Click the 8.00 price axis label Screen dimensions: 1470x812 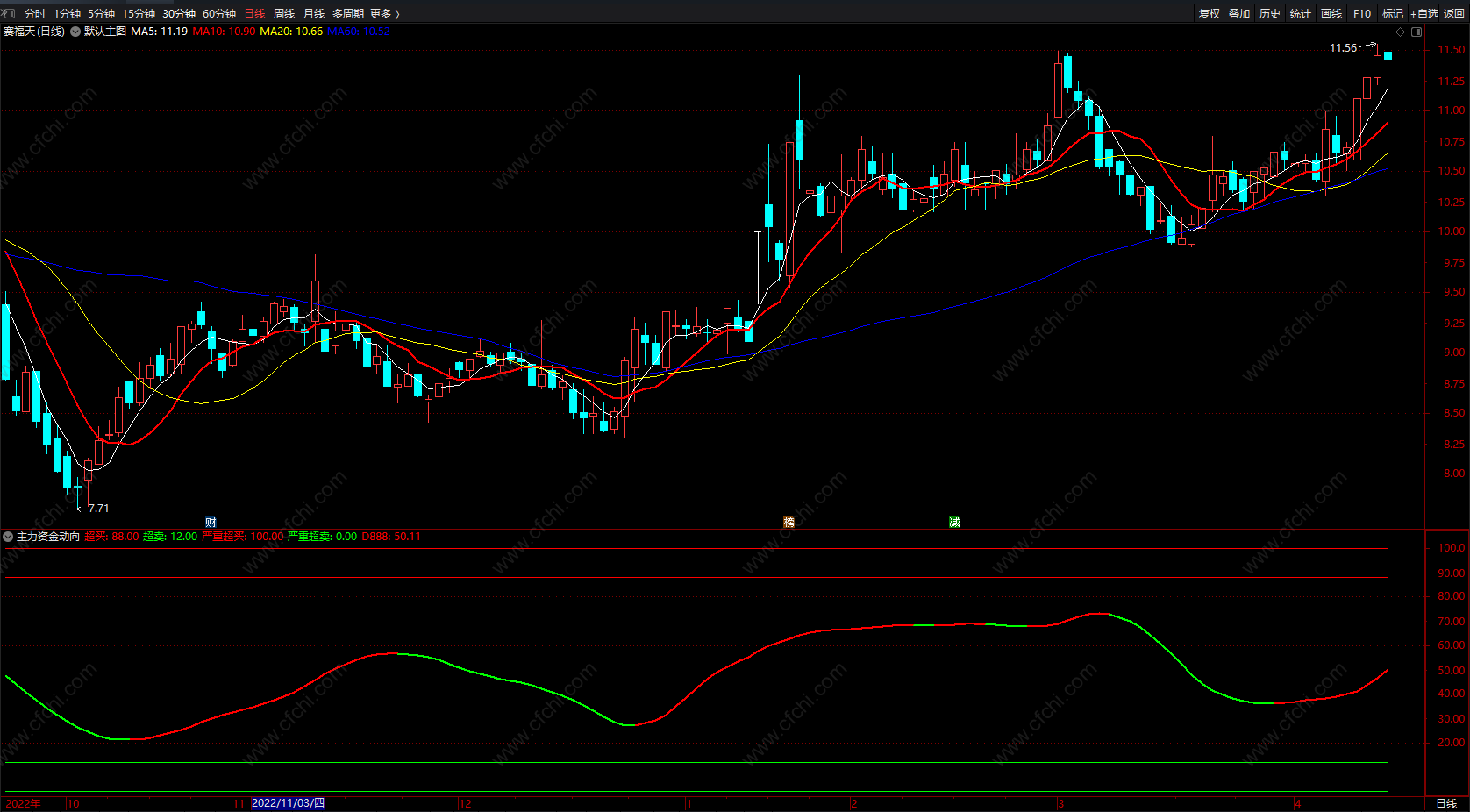pos(1454,474)
